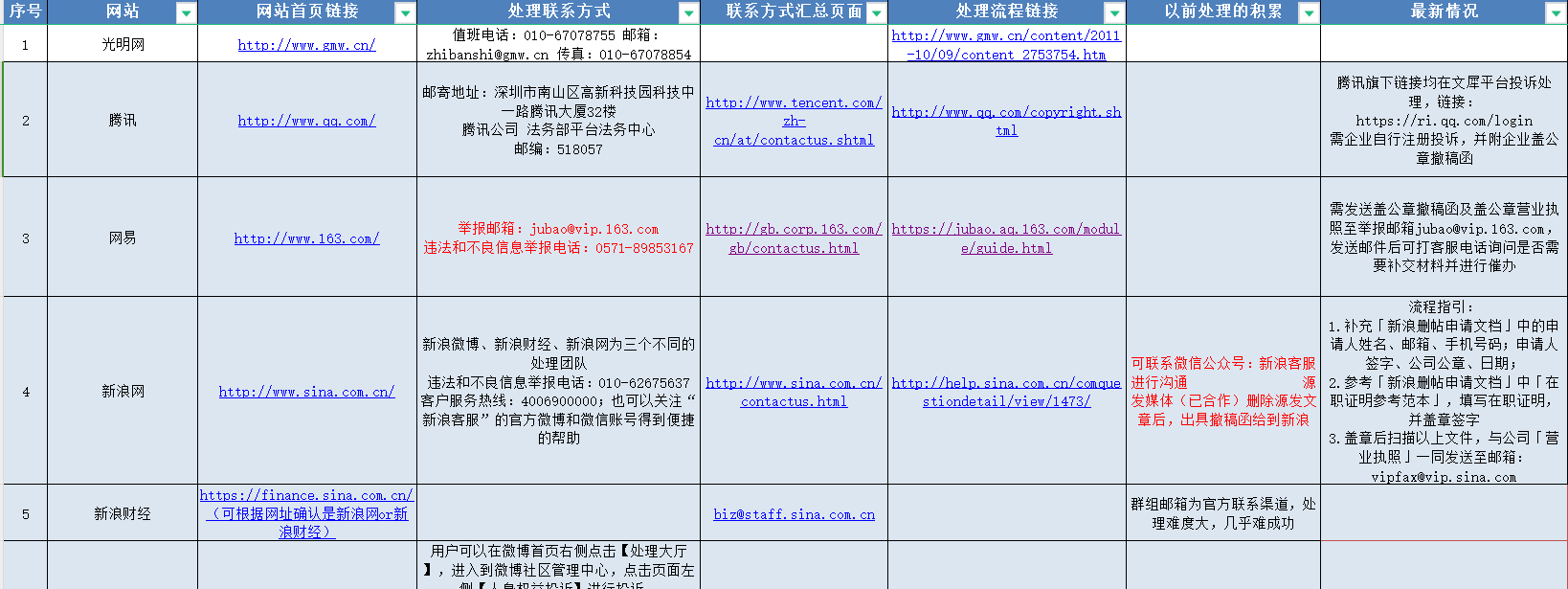Show filter options for 以前处理的积累
The height and width of the screenshot is (589, 1568).
[1309, 13]
